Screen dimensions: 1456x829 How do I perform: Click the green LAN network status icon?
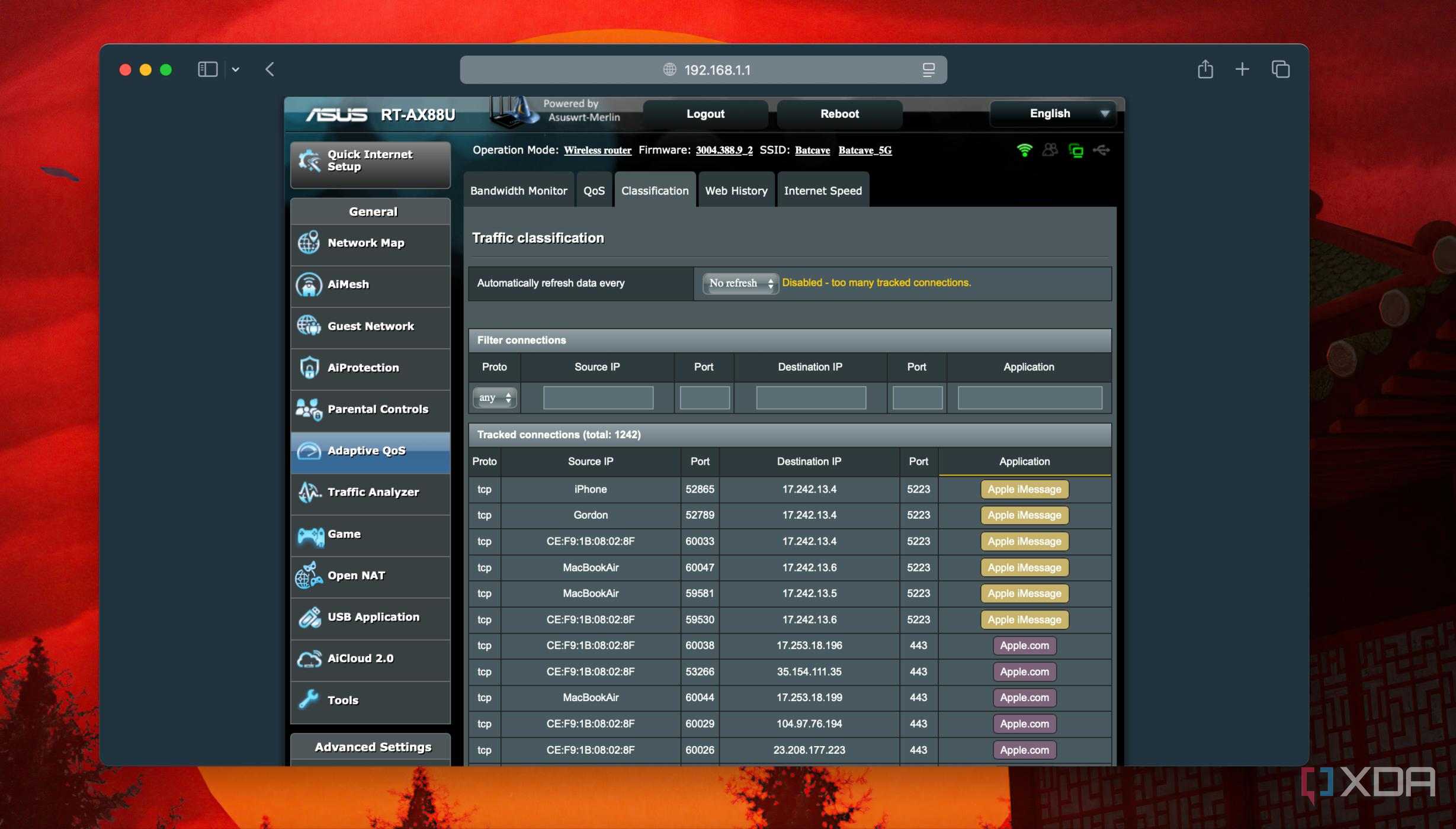pyautogui.click(x=1076, y=150)
